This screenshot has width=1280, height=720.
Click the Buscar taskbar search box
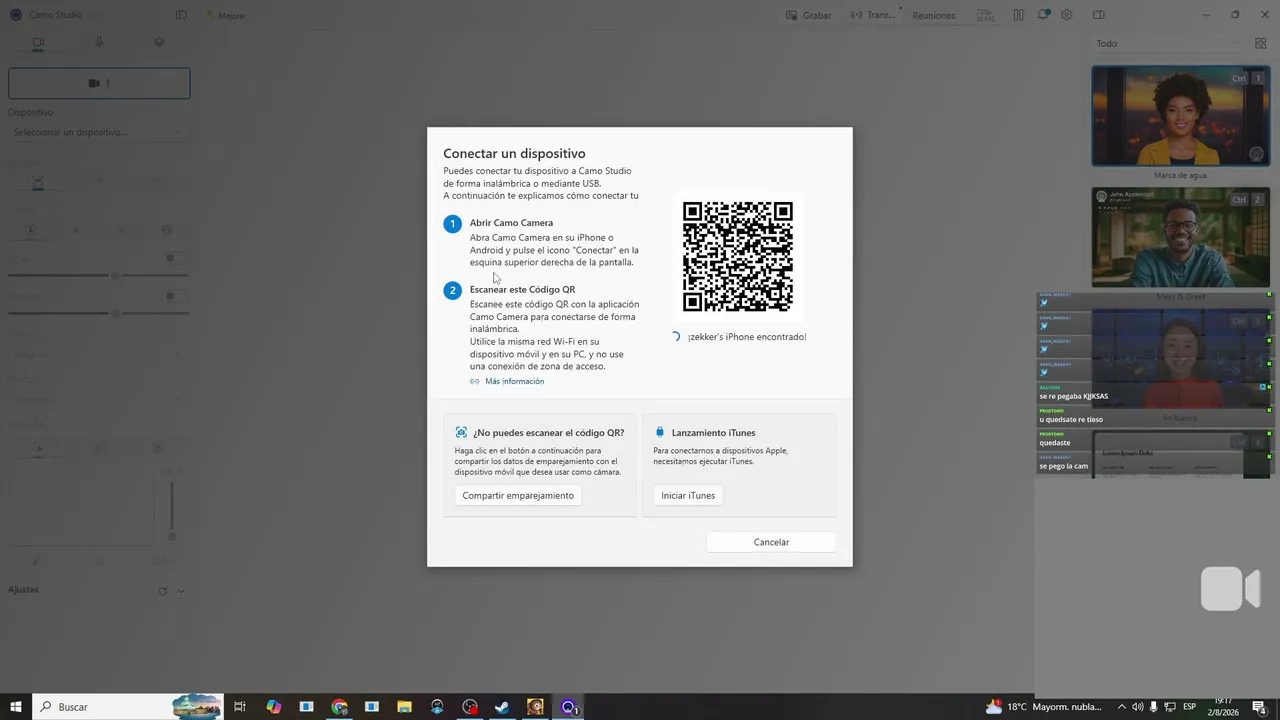click(x=128, y=707)
